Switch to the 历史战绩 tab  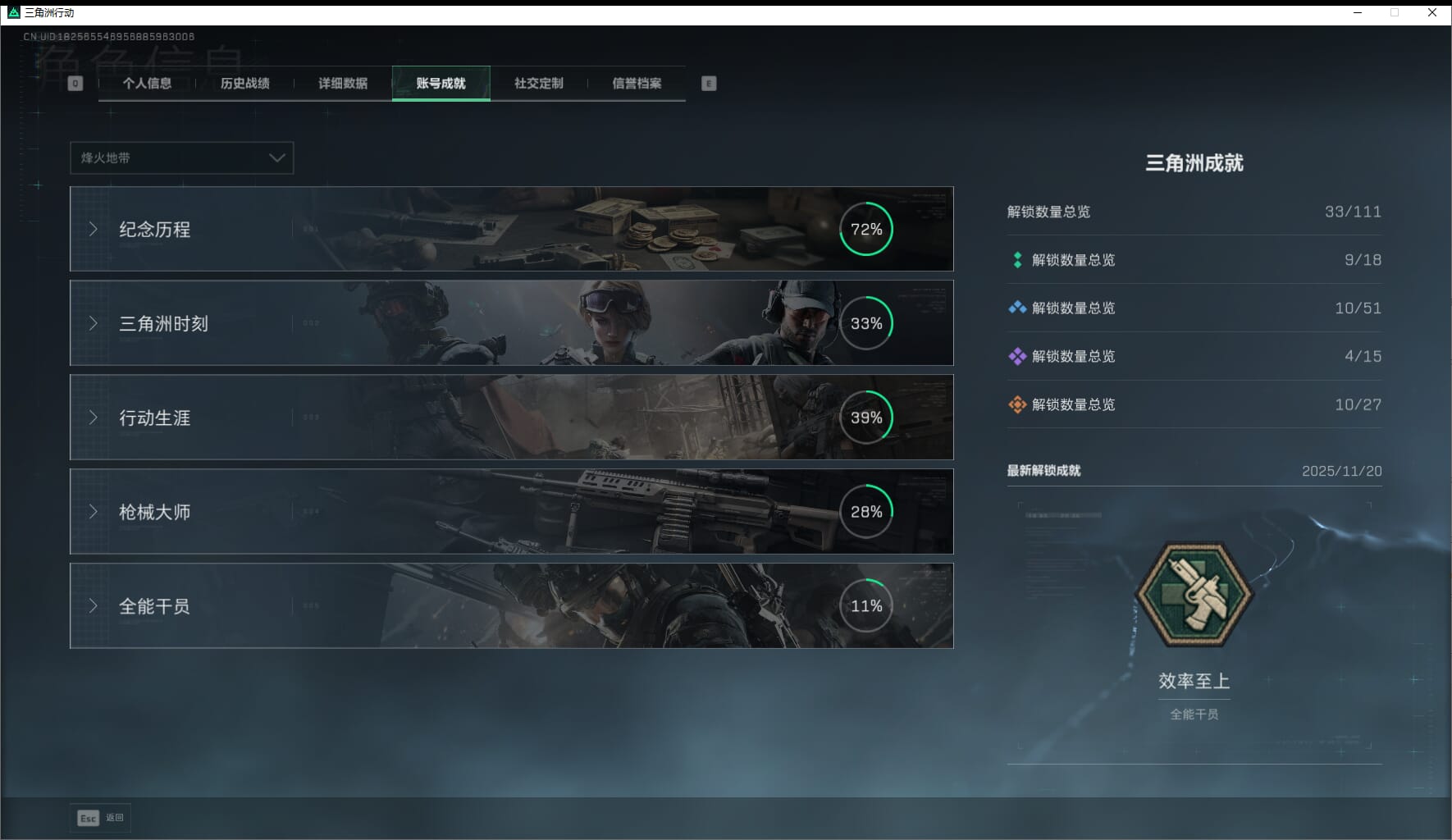coord(245,84)
